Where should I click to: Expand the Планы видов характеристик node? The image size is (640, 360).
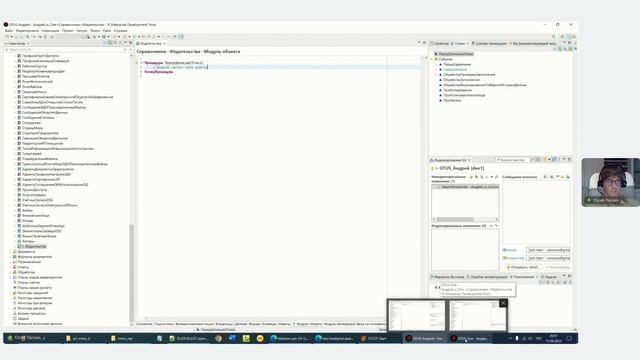[10, 278]
